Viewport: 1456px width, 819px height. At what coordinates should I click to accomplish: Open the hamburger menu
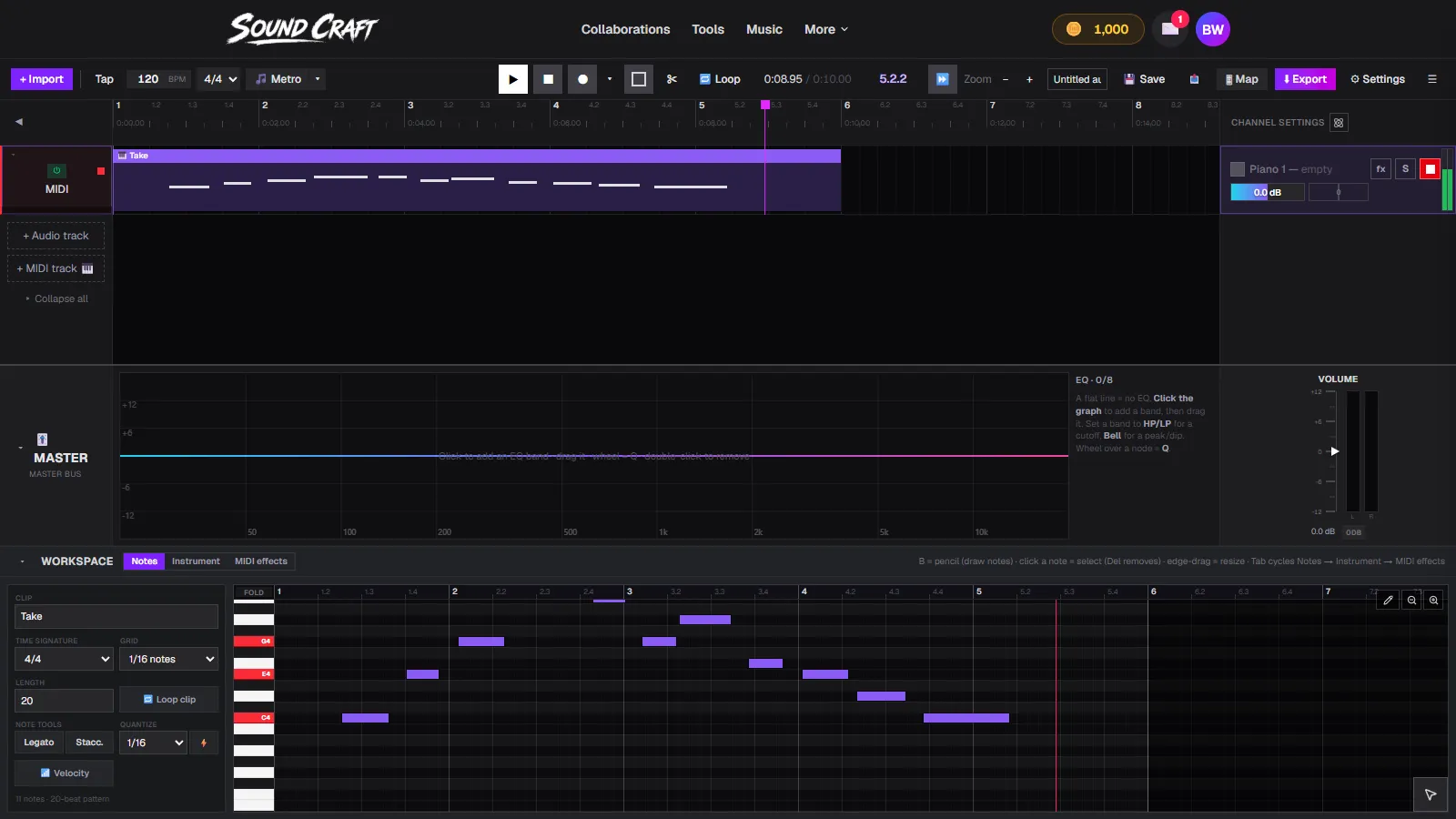pyautogui.click(x=1431, y=79)
